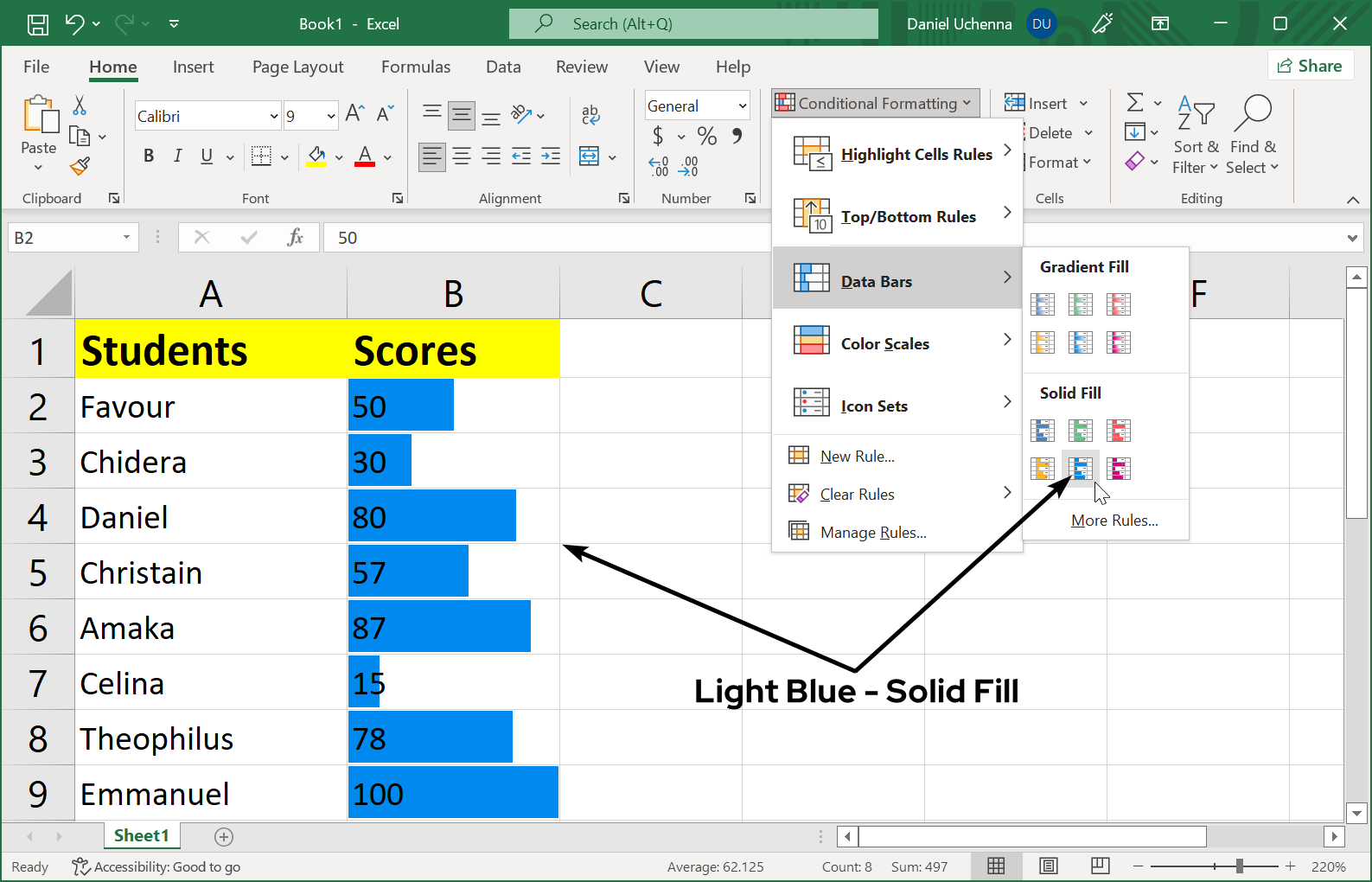Switch to Normal view in status bar

(x=996, y=866)
